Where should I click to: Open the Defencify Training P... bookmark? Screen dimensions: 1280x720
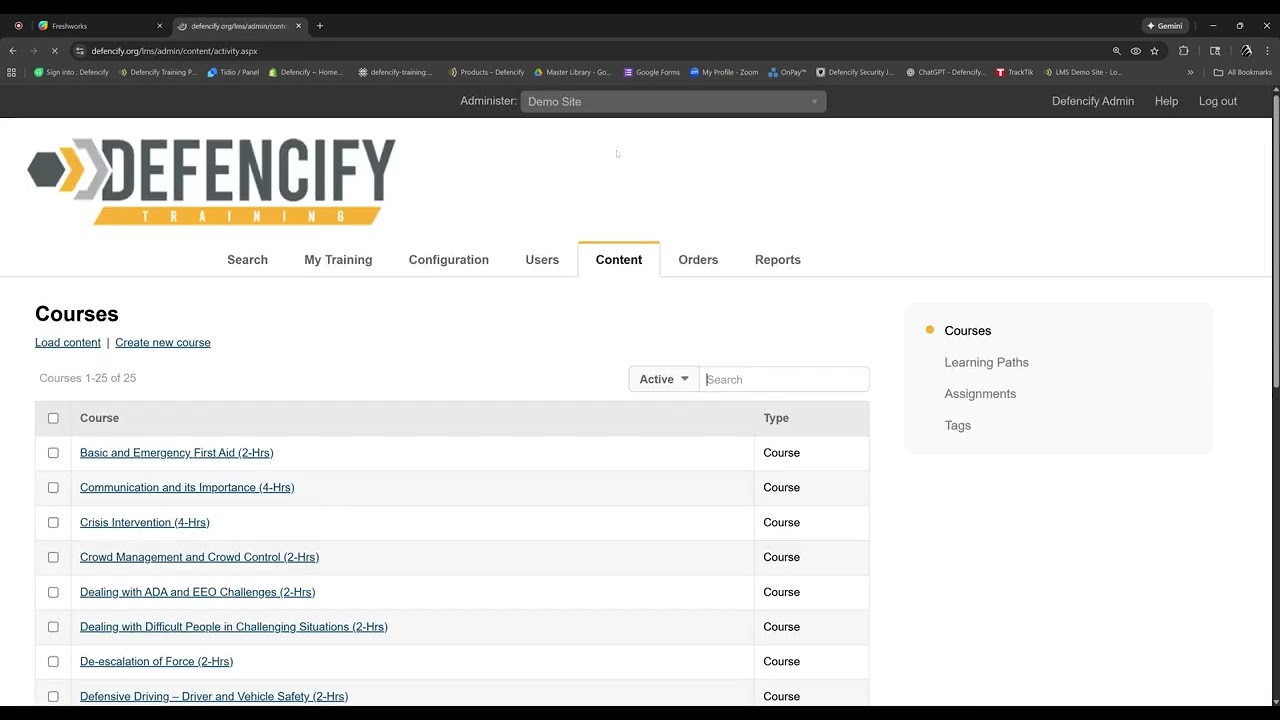(157, 72)
